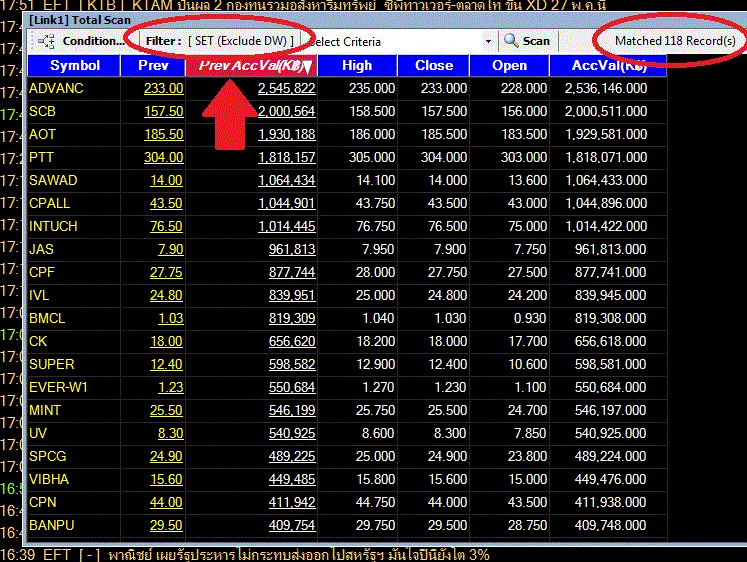The width and height of the screenshot is (747, 562).
Task: Select the SPCG symbol
Action: click(x=47, y=456)
